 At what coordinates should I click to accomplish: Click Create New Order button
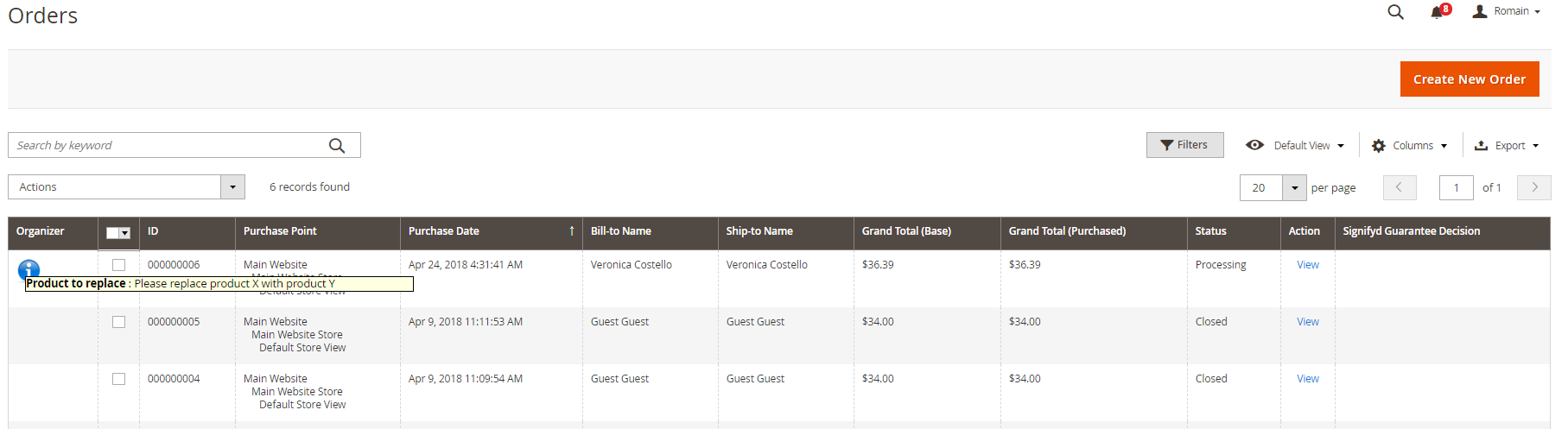click(x=1470, y=79)
